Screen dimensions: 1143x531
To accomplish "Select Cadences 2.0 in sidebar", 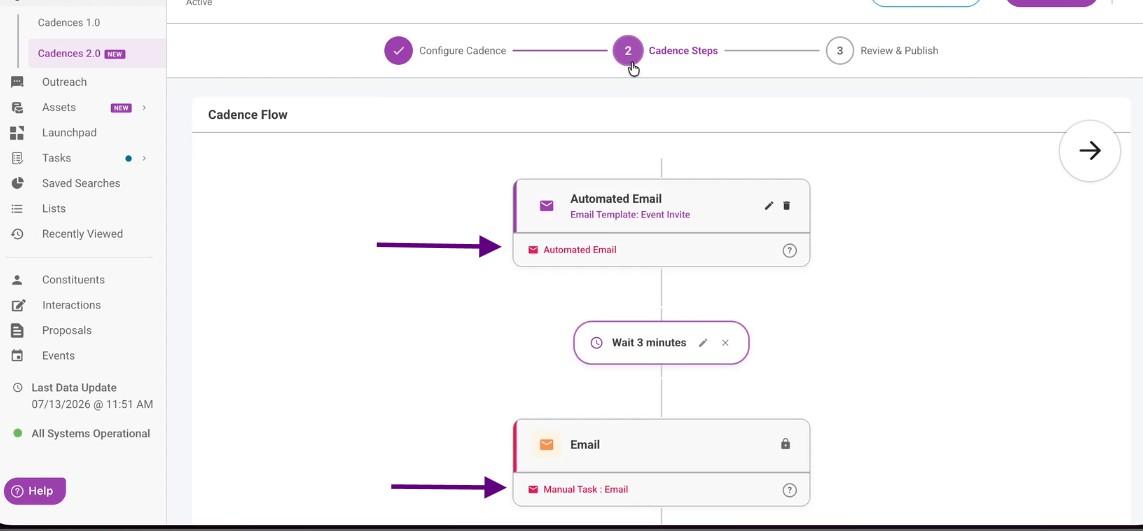I will [x=81, y=53].
